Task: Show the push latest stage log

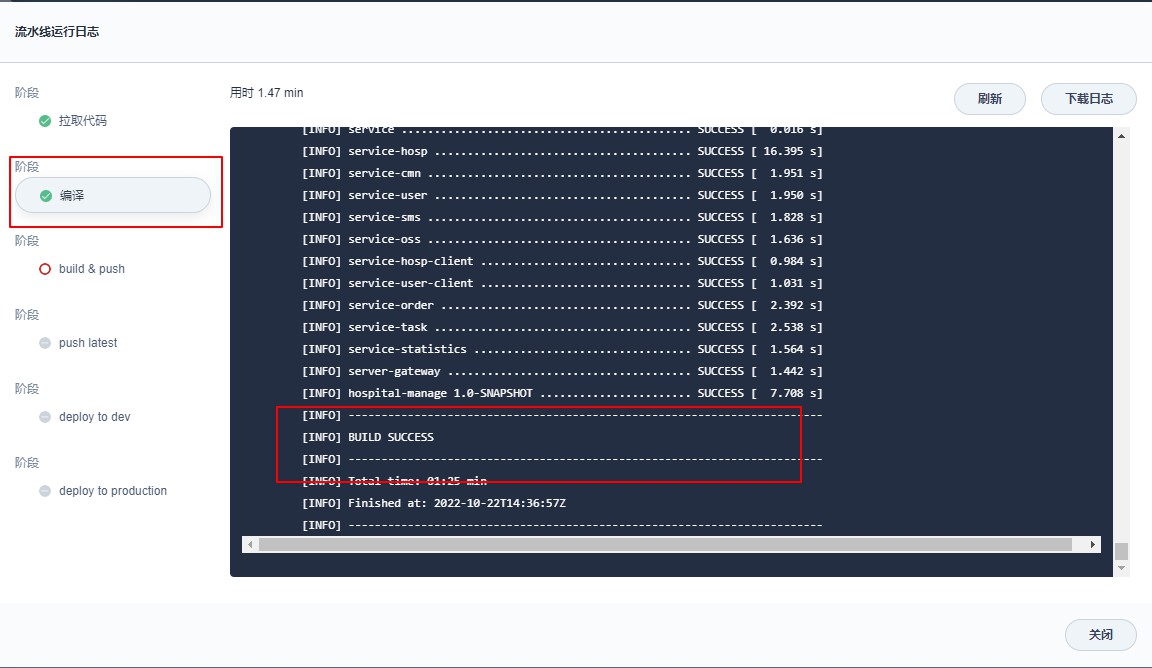Action: pyautogui.click(x=88, y=343)
